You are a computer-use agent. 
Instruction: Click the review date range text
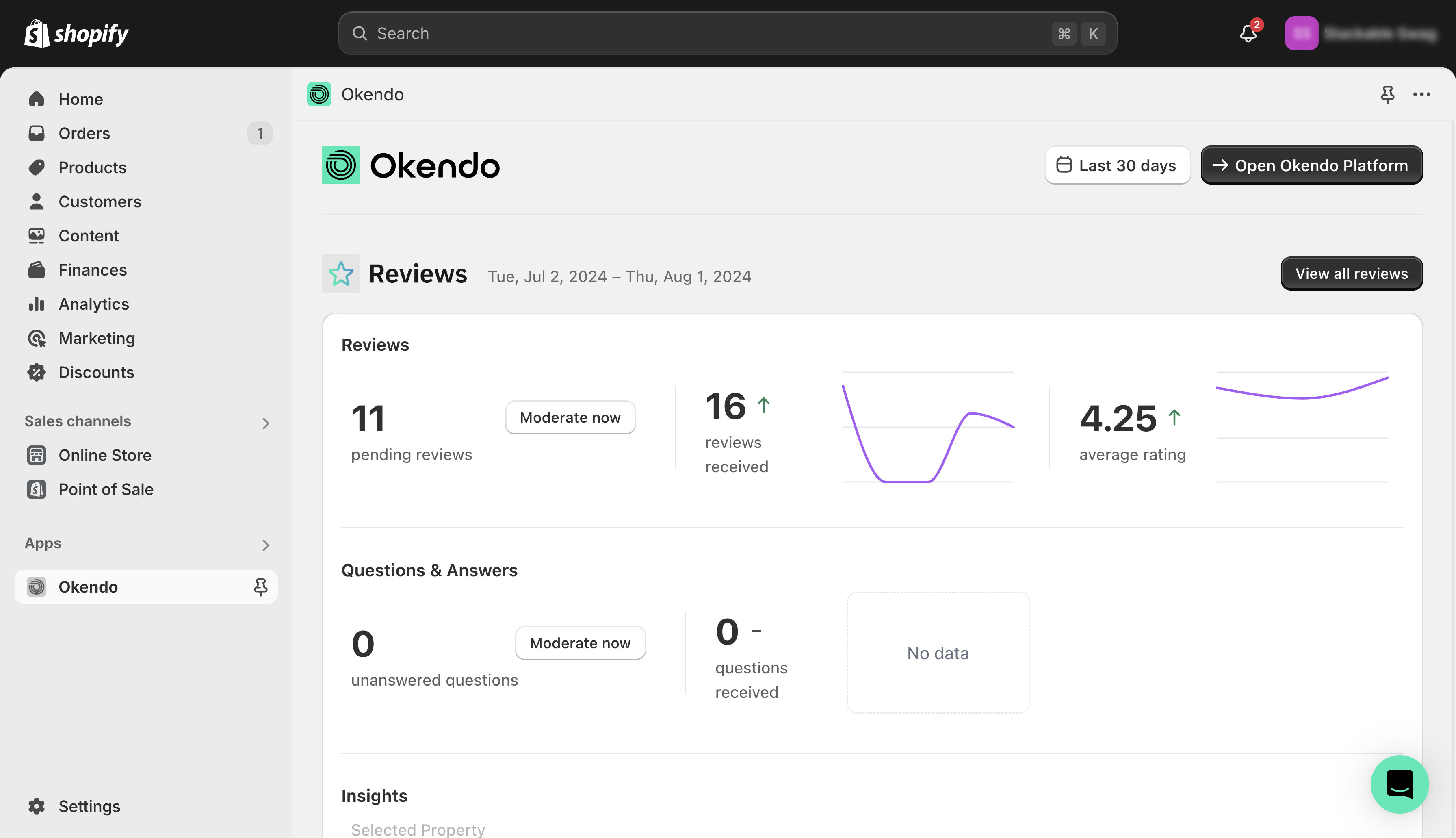[x=619, y=276]
